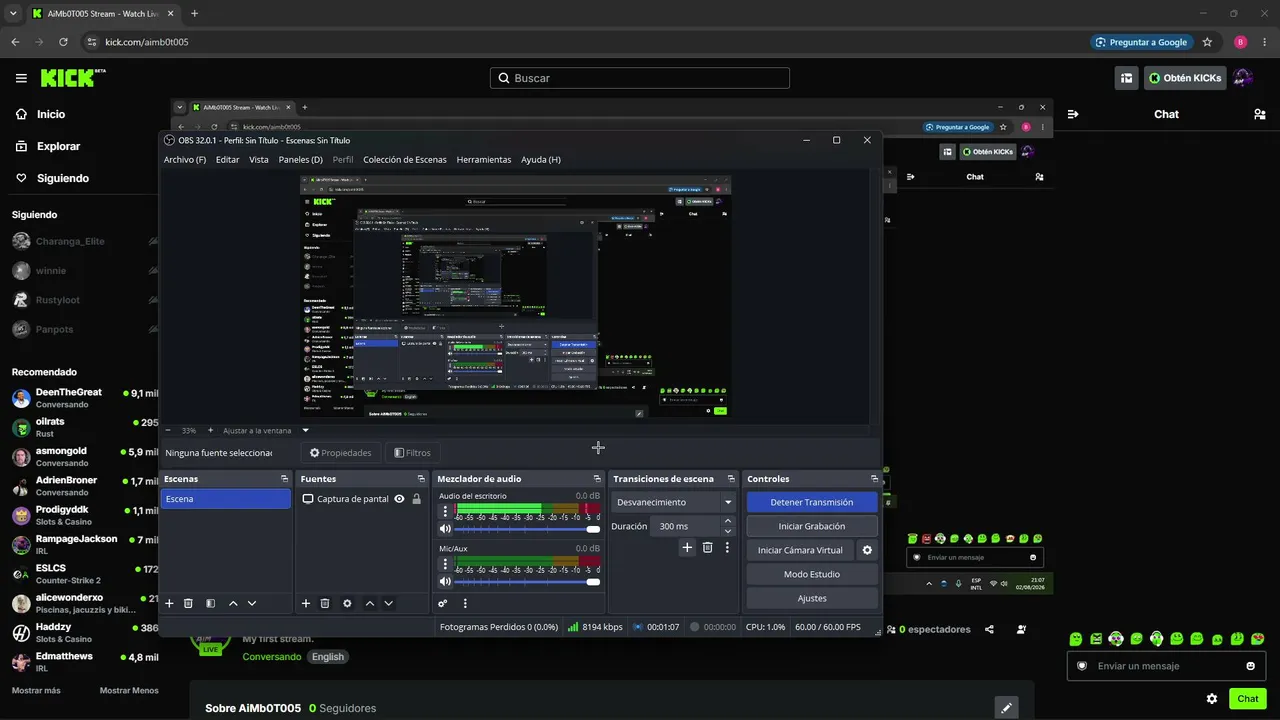Edit the stream info with pencil icon
Screen dimensions: 1280x720
click(x=1007, y=708)
